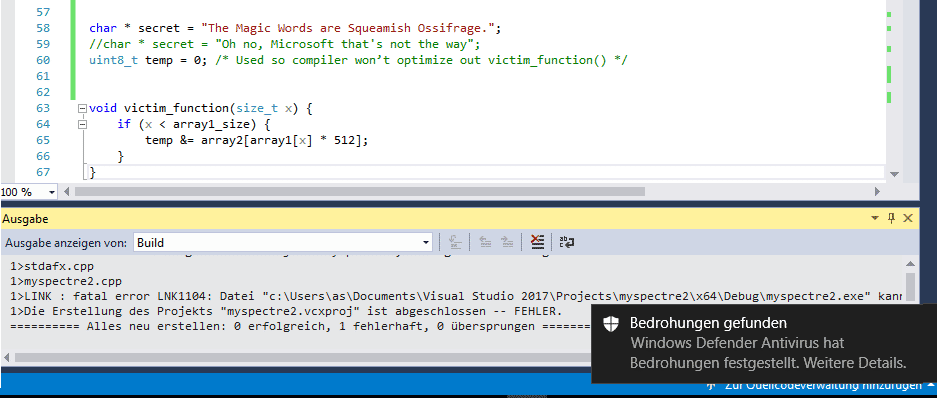Click 'temp &= array2[array1[x] * 512];' statement
Viewport: 937px width, 398px height.
point(257,141)
